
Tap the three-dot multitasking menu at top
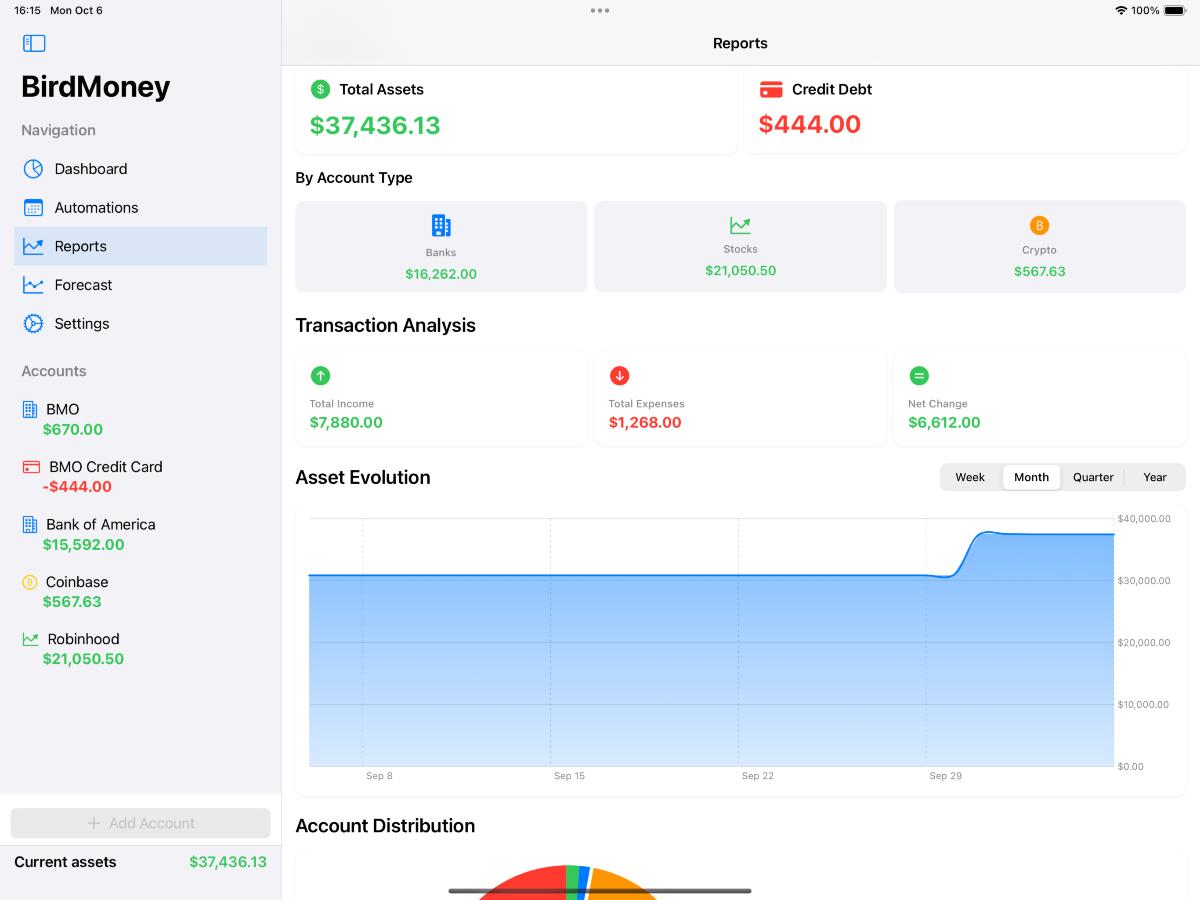tap(599, 11)
